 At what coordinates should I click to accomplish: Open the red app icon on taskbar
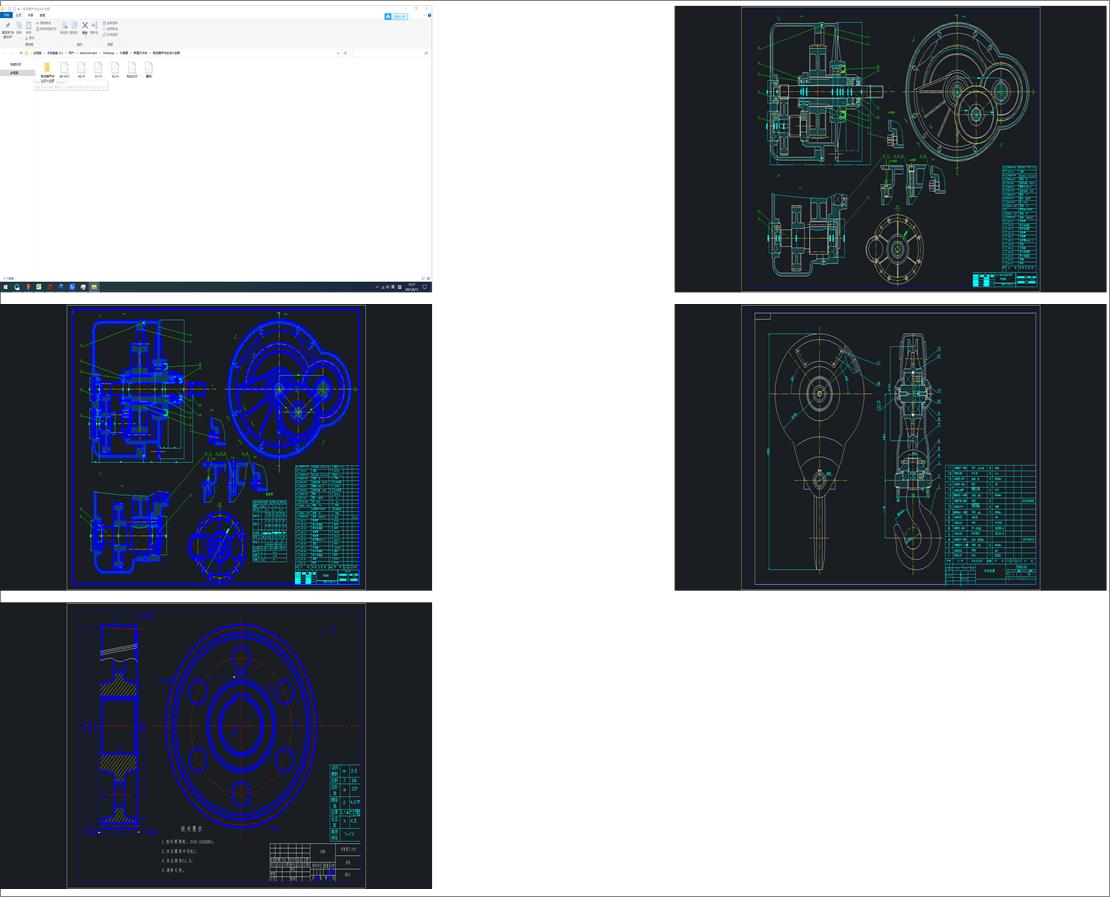(50, 287)
